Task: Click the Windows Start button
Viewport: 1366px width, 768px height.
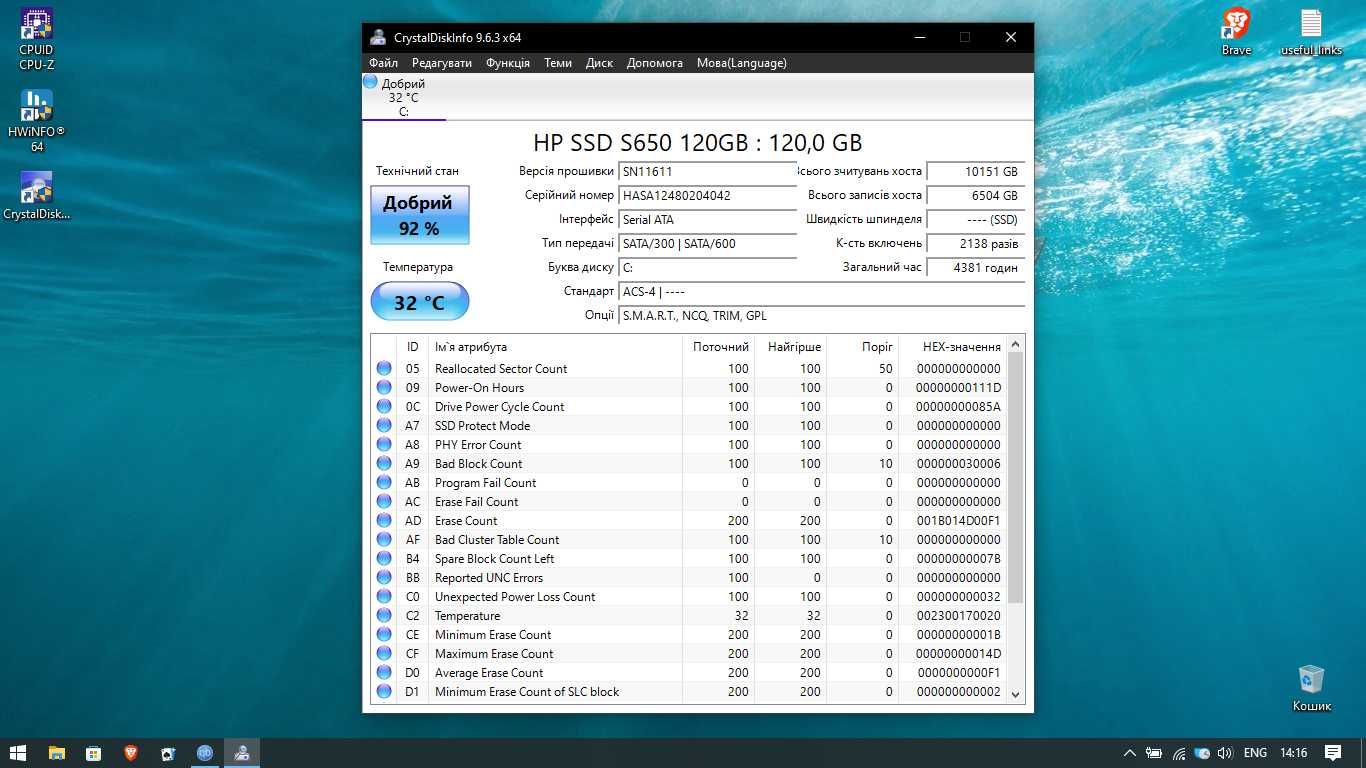Action: tap(18, 753)
